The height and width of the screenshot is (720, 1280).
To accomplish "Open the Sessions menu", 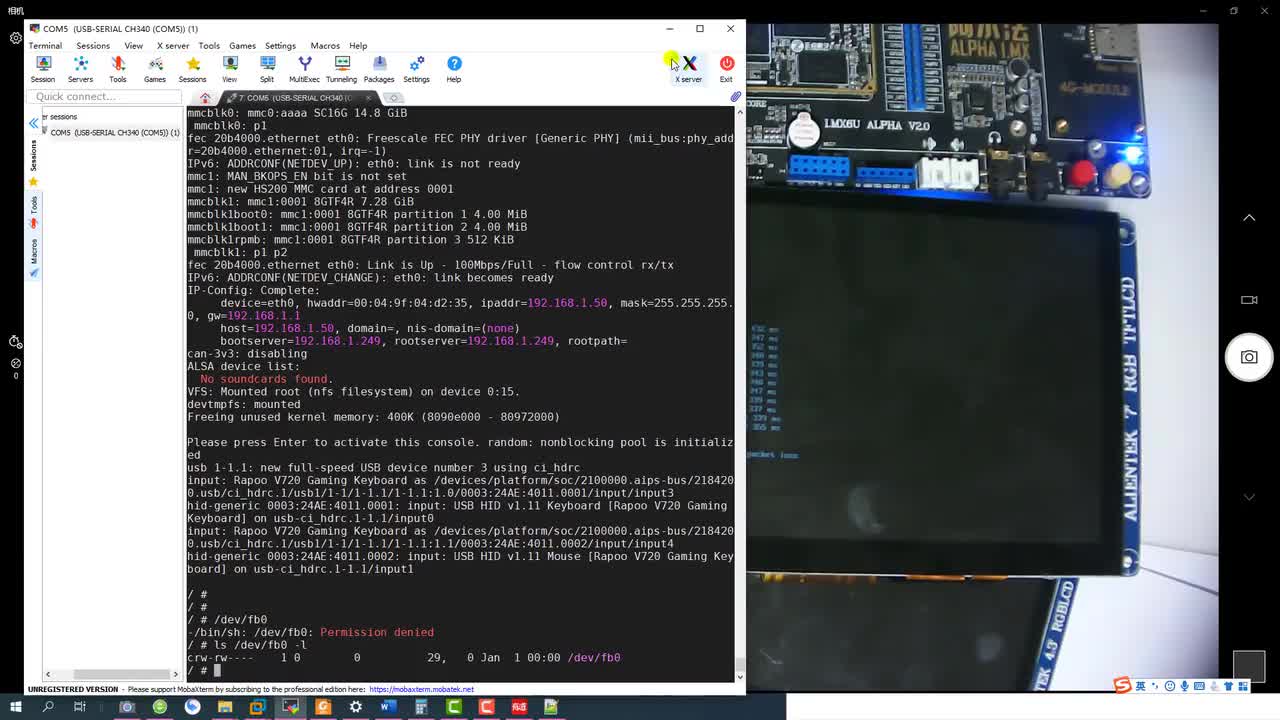I will pos(93,45).
